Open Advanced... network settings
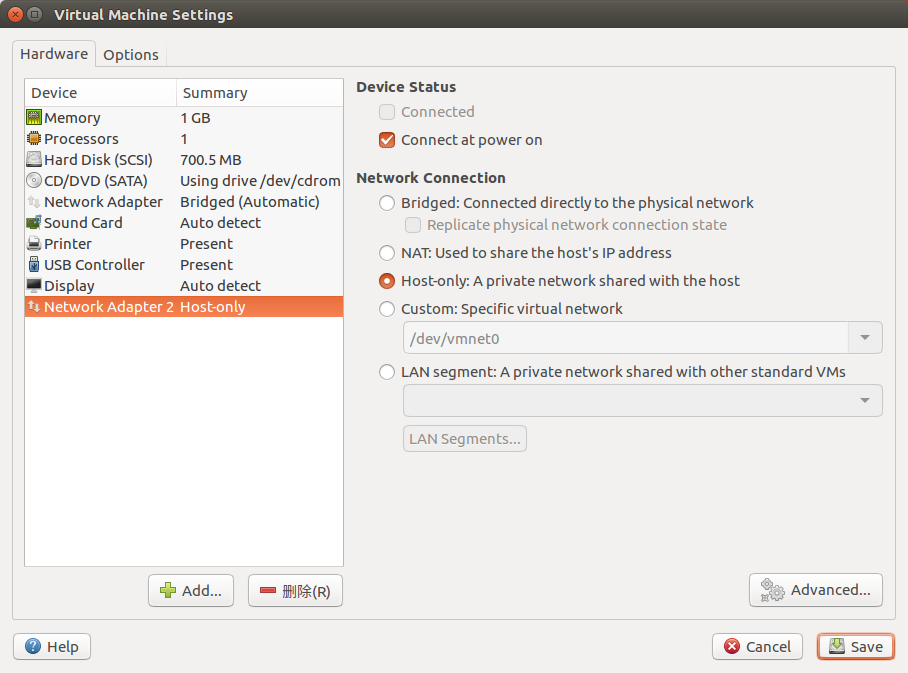 [816, 590]
